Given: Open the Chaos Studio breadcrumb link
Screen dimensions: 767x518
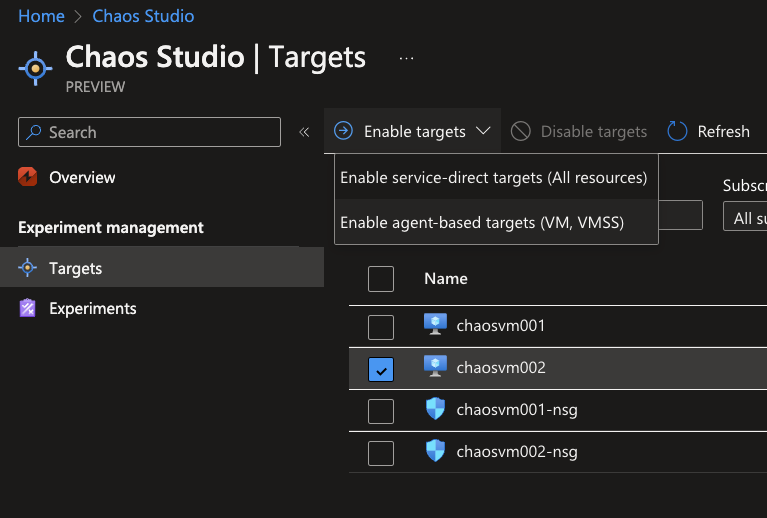Looking at the screenshot, I should (x=143, y=16).
